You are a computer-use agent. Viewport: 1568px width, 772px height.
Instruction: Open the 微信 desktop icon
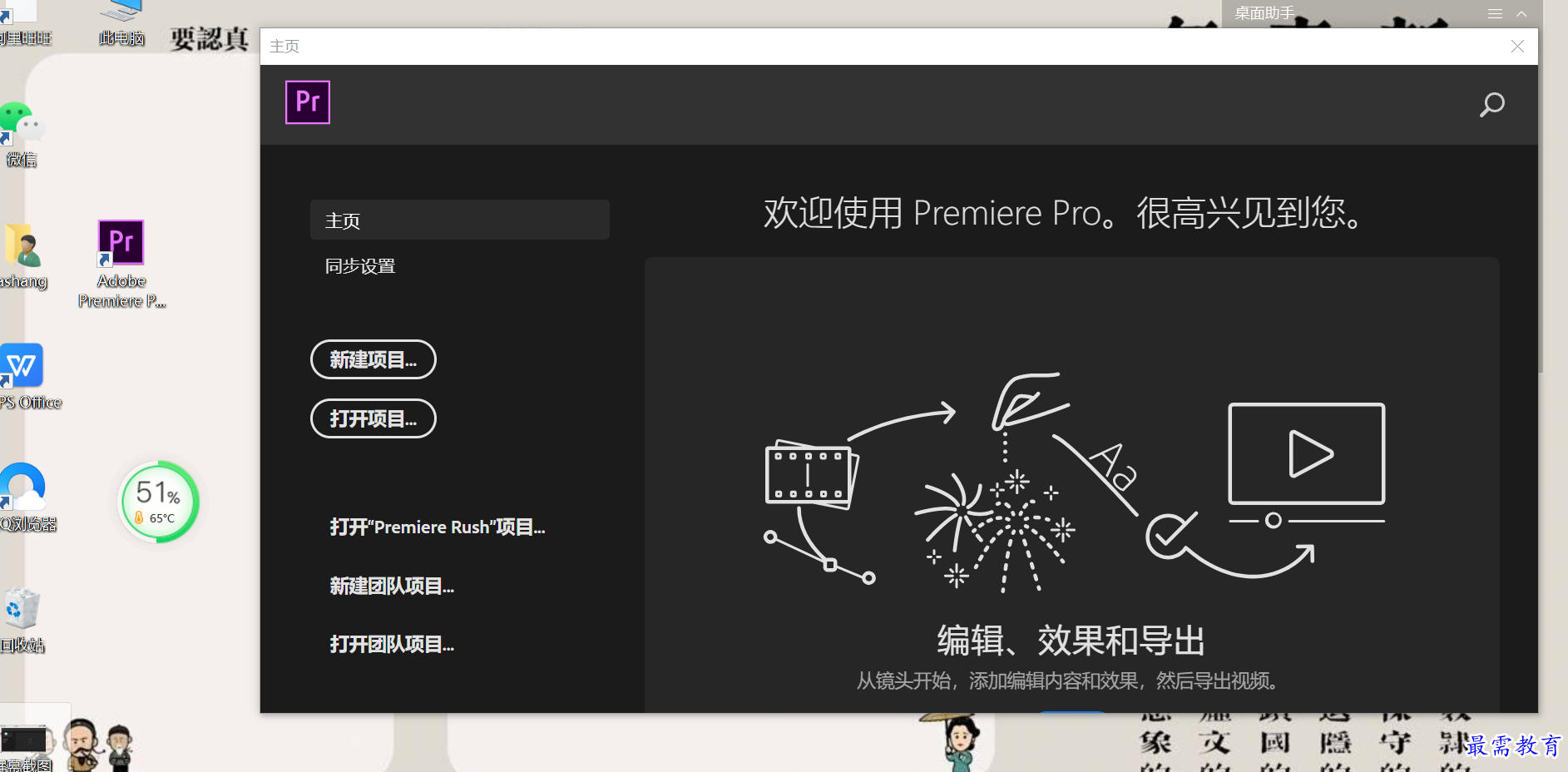coord(21,135)
